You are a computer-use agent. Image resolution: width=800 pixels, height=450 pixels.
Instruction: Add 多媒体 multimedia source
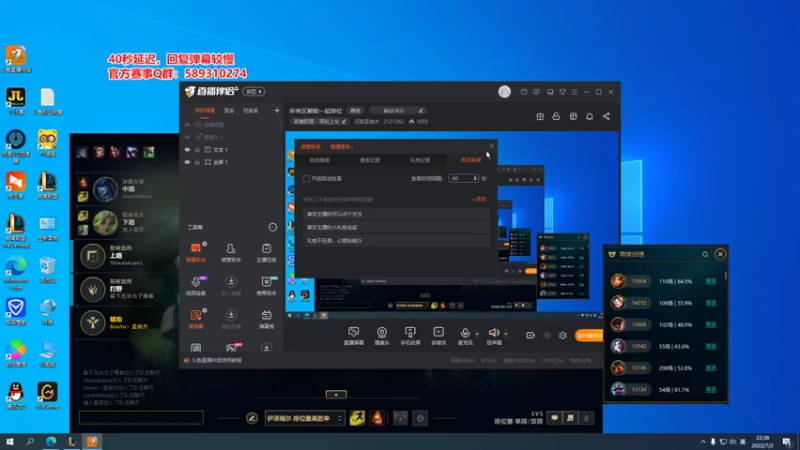[438, 336]
